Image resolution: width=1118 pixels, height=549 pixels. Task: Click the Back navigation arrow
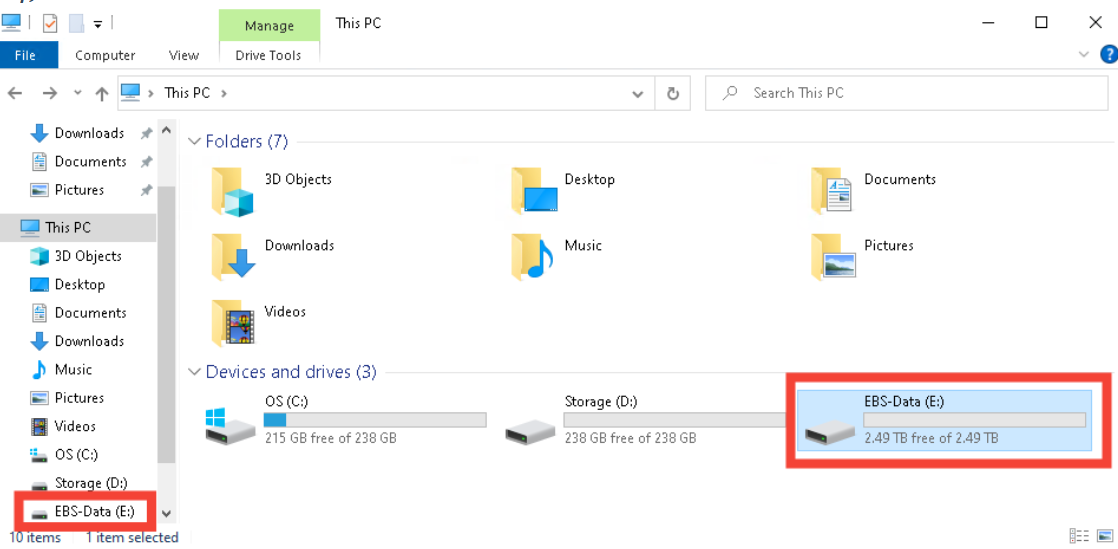15,93
